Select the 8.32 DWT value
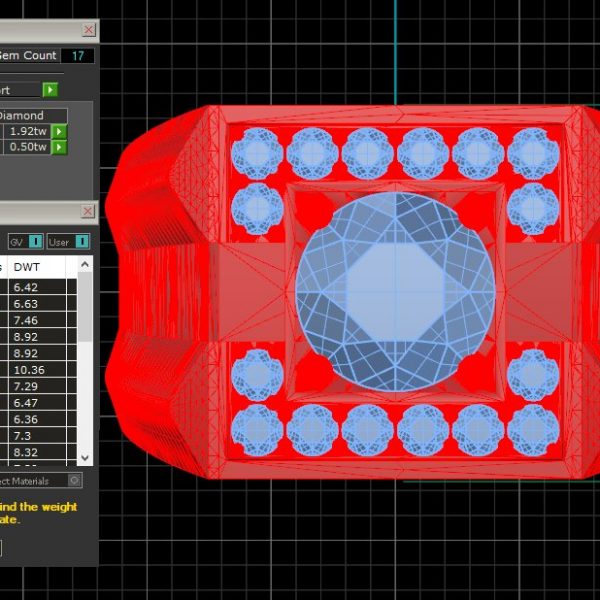Screen dimensions: 600x600 pyautogui.click(x=37, y=452)
